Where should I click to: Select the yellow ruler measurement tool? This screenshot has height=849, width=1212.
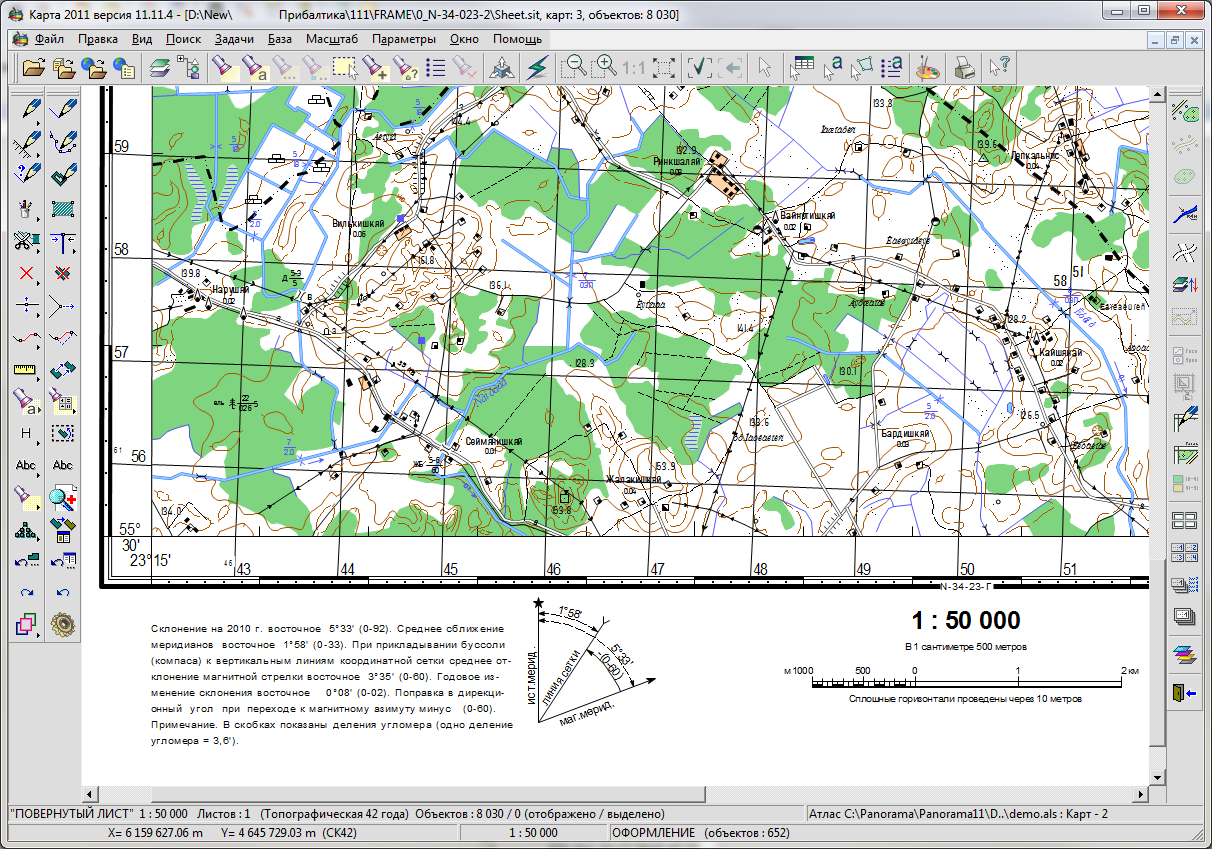pos(26,369)
